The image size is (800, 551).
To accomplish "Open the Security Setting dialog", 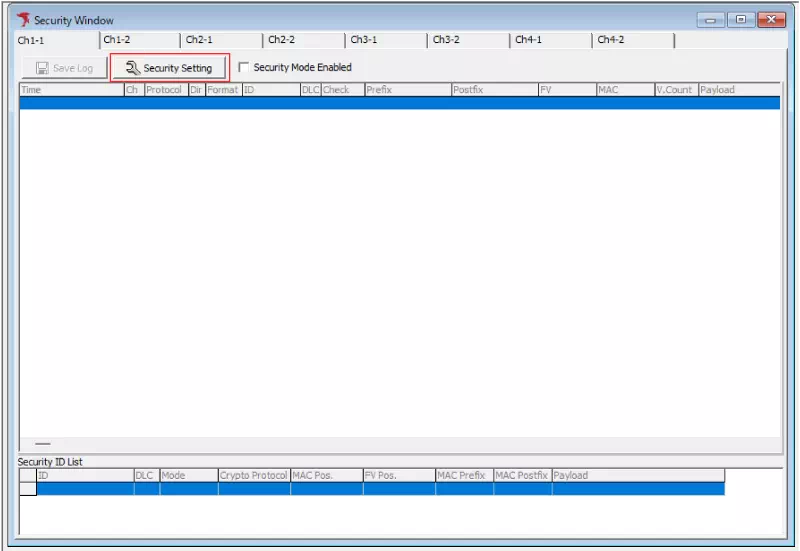I will (169, 68).
